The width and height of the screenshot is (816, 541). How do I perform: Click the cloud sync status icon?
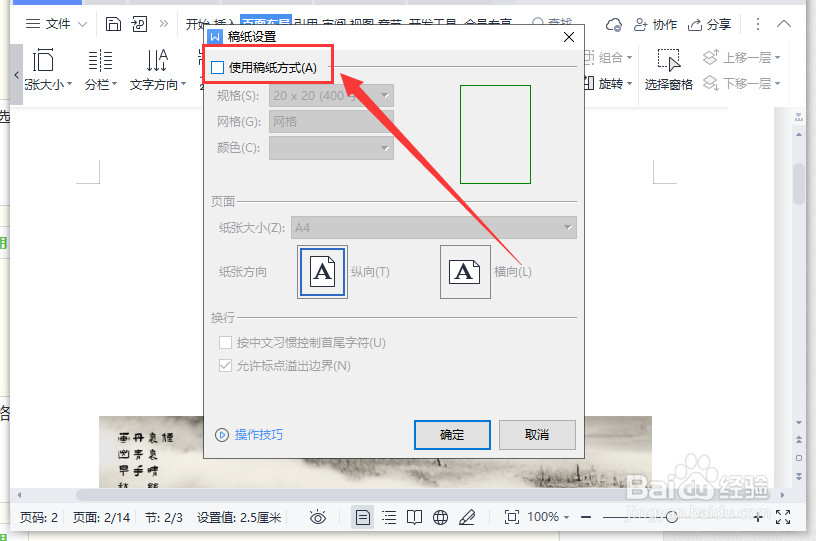coord(614,24)
